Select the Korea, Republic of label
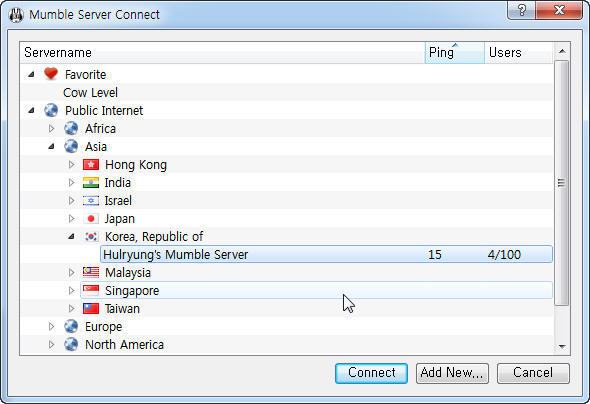Screen dimensions: 590x404 coord(154,237)
